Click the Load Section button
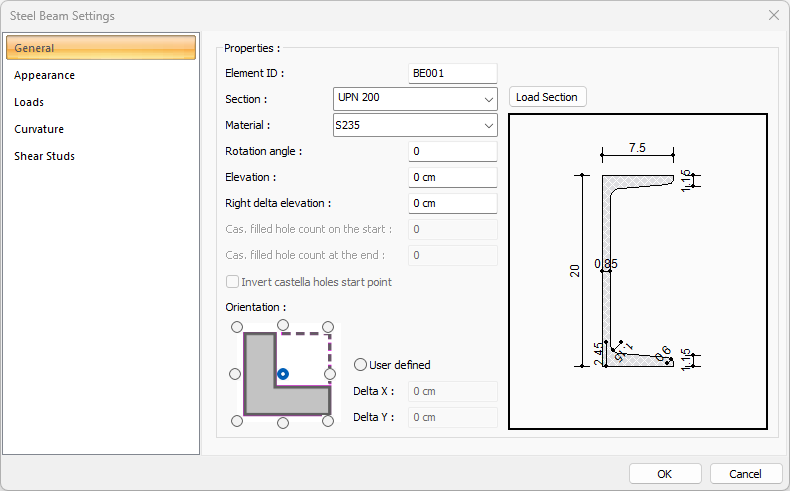The image size is (790, 491). tap(547, 97)
